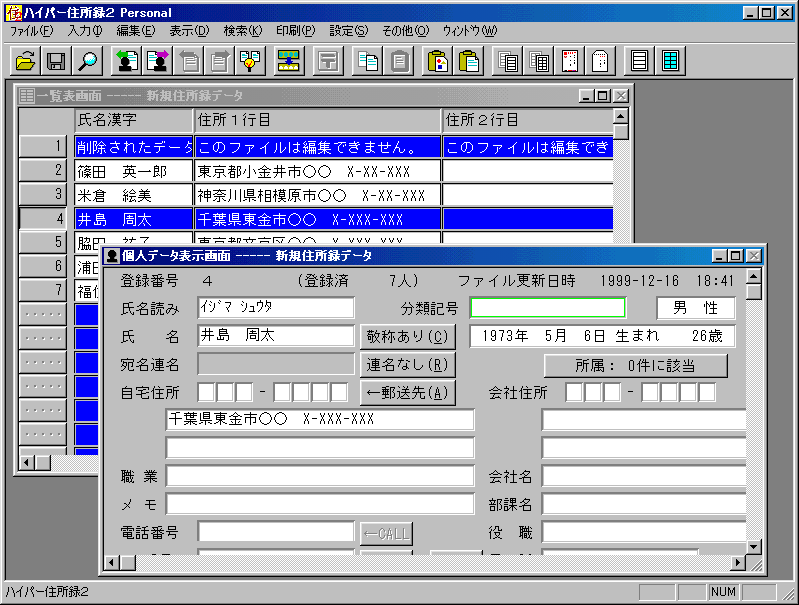Click the 職業 input field
Image resolution: width=799 pixels, height=605 pixels.
click(320, 476)
